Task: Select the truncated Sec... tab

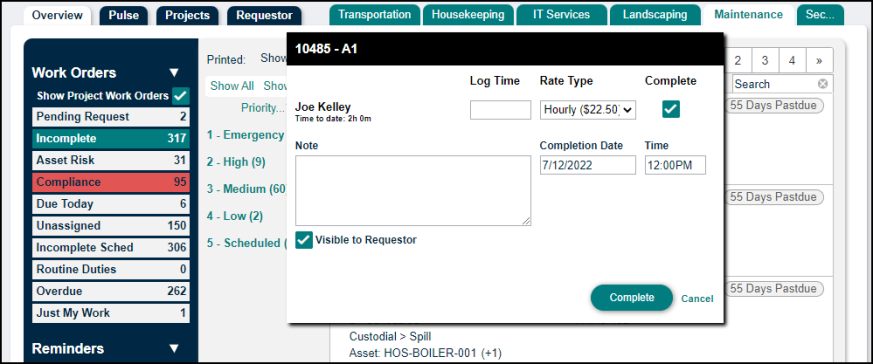Action: tap(820, 14)
